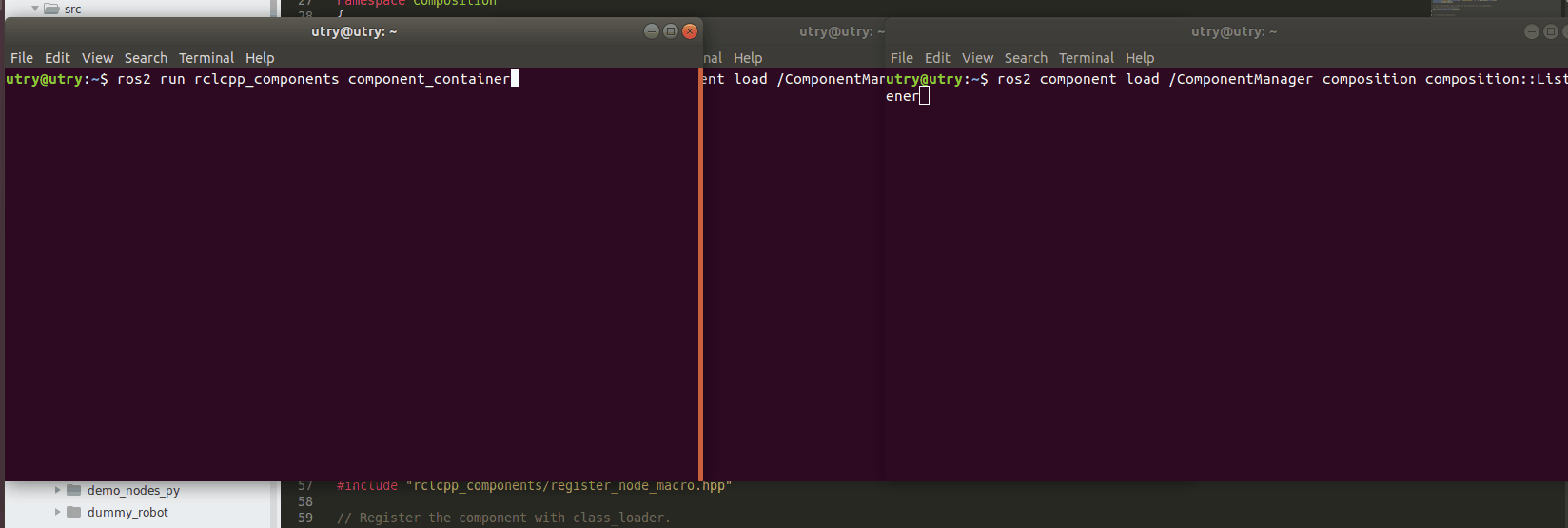Click the right terminal title 'utry@utry: ~'
Screen dimensions: 1568x528
tap(1234, 31)
